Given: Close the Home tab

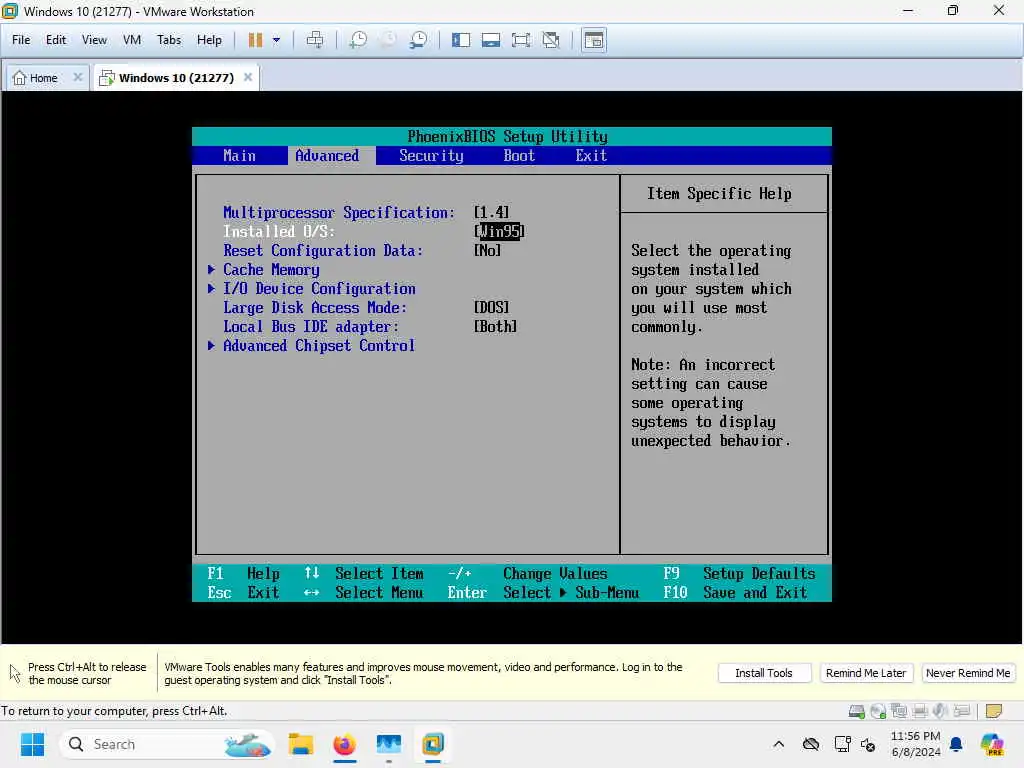Looking at the screenshot, I should 78,77.
